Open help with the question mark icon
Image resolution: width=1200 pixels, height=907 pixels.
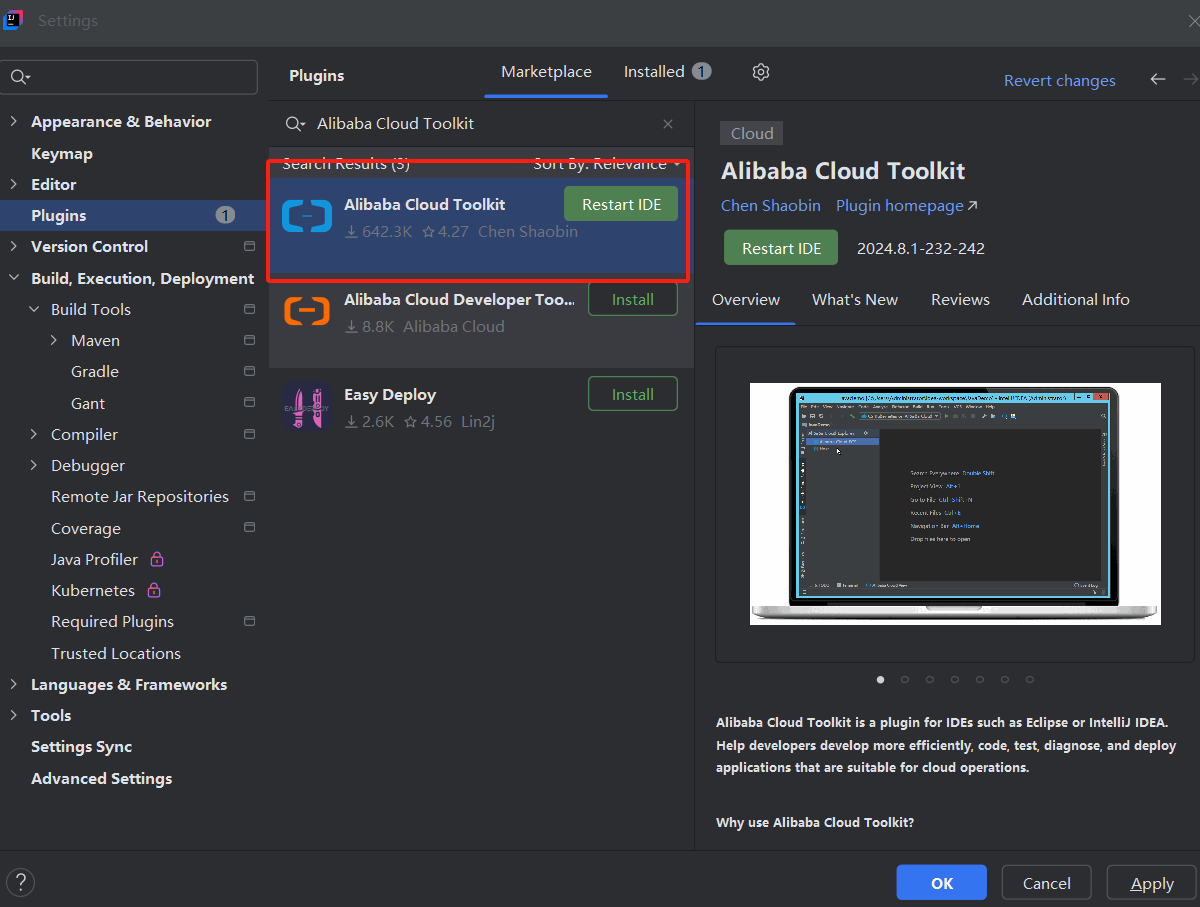(20, 882)
